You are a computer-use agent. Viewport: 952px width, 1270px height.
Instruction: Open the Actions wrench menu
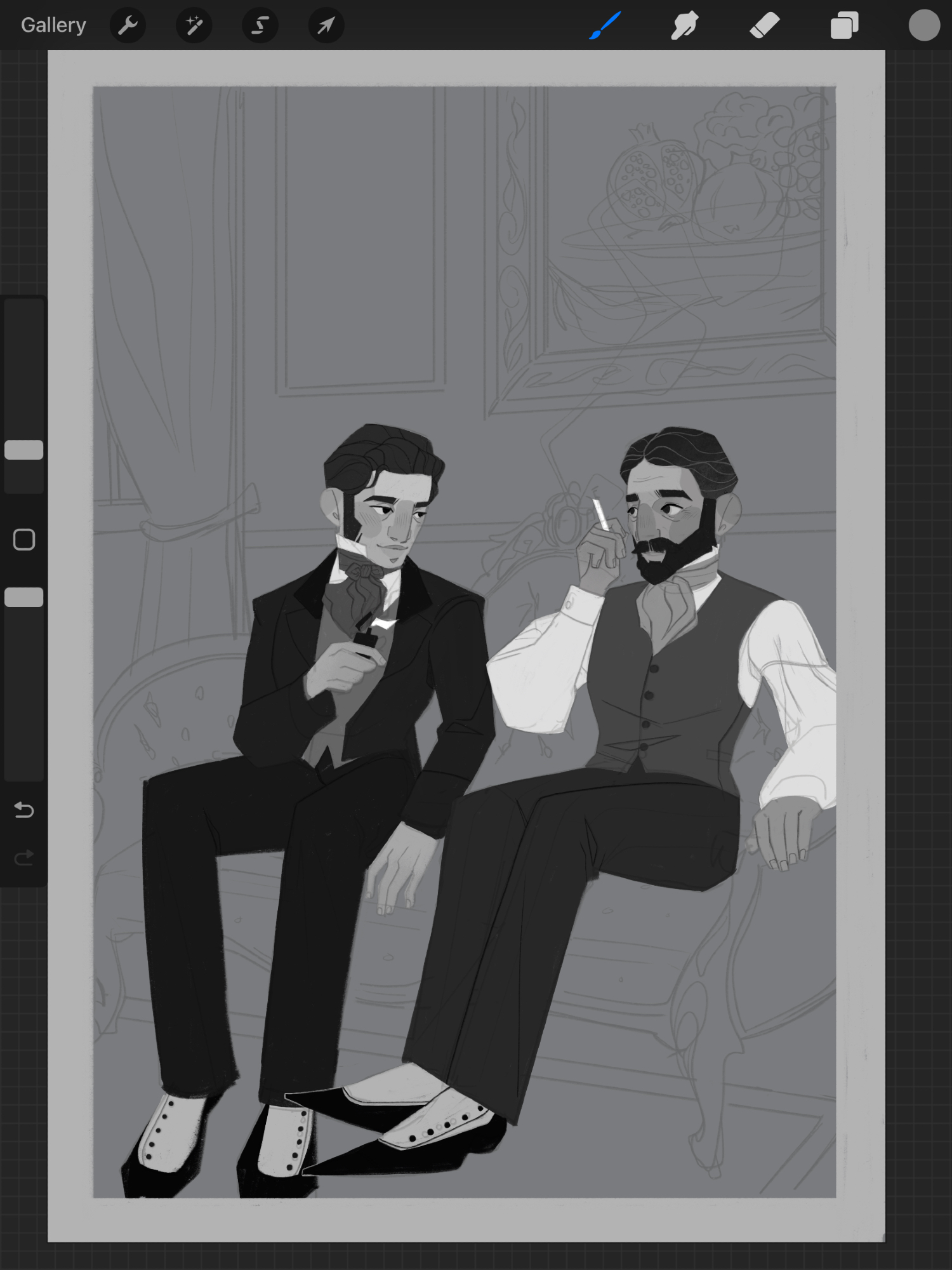(x=128, y=25)
